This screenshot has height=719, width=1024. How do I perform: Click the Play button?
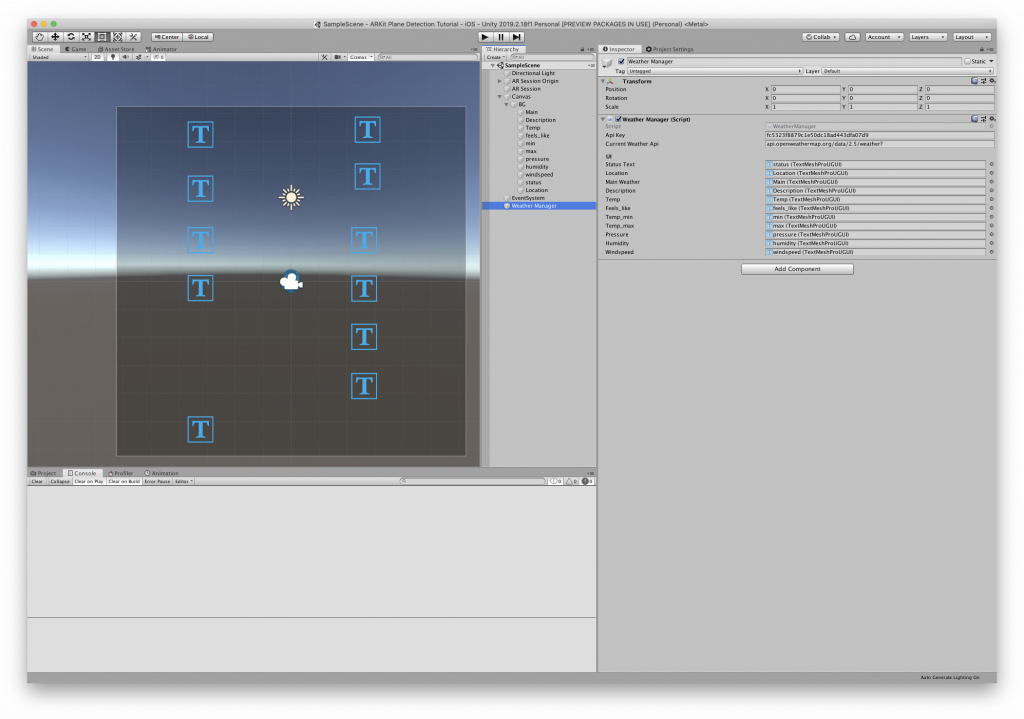click(485, 37)
